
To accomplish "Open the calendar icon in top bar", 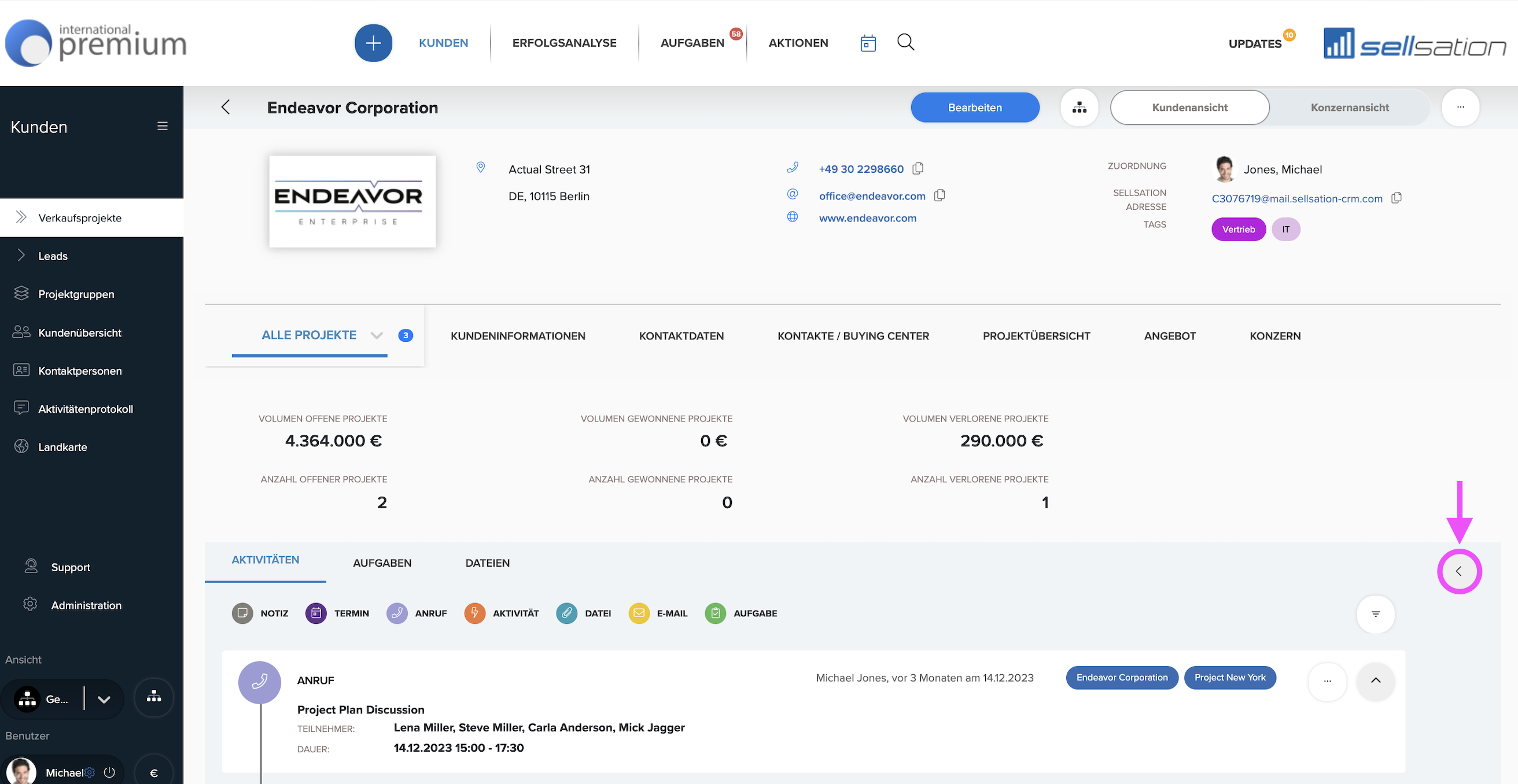I will 868,43.
